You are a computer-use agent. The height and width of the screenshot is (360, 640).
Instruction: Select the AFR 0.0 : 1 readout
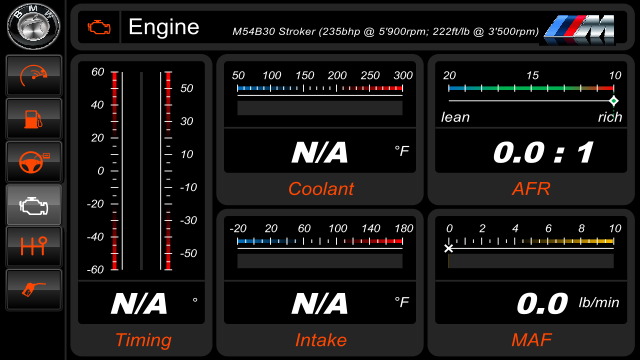pos(543,152)
